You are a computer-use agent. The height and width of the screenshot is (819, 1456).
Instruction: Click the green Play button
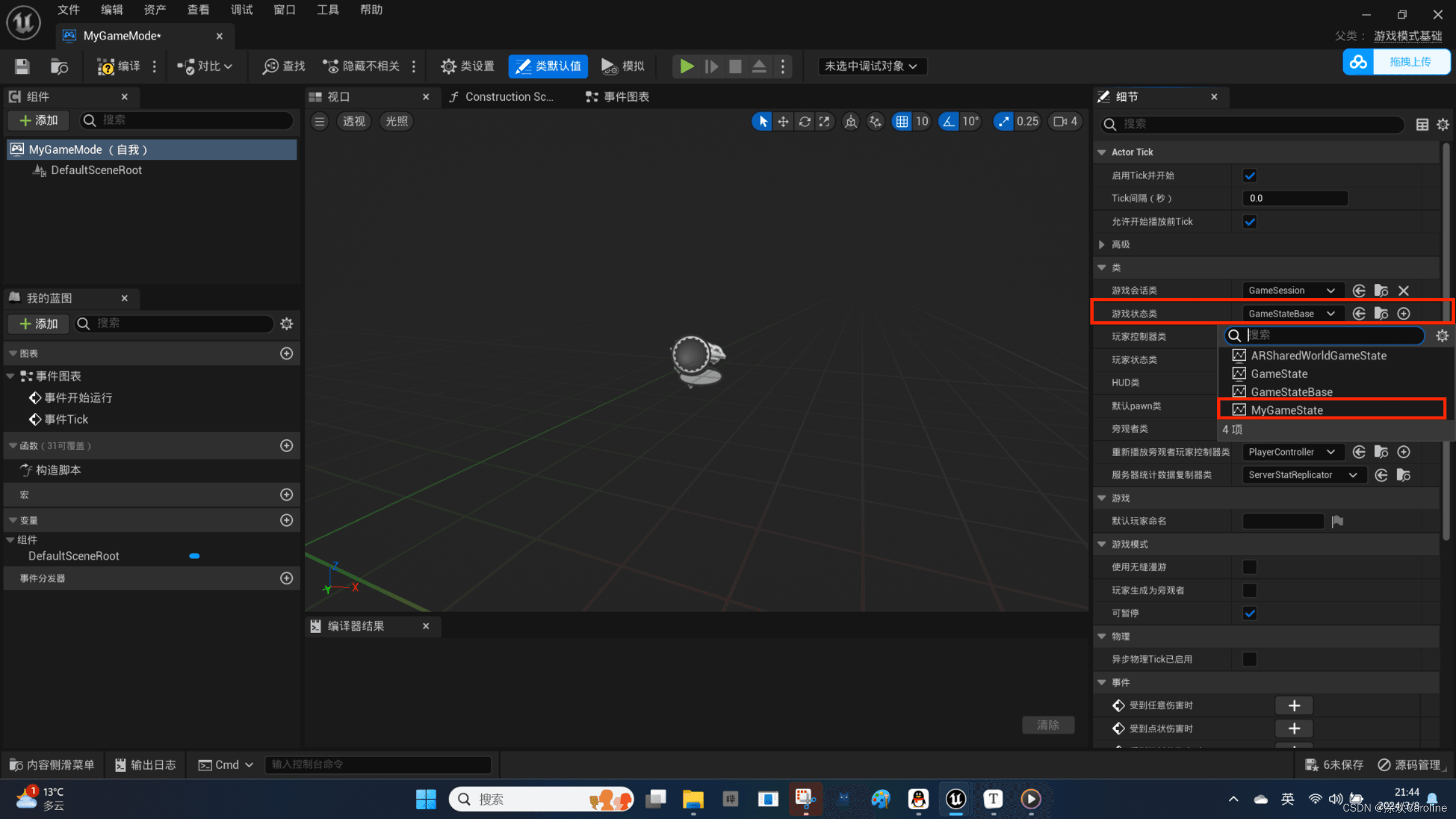pyautogui.click(x=686, y=67)
